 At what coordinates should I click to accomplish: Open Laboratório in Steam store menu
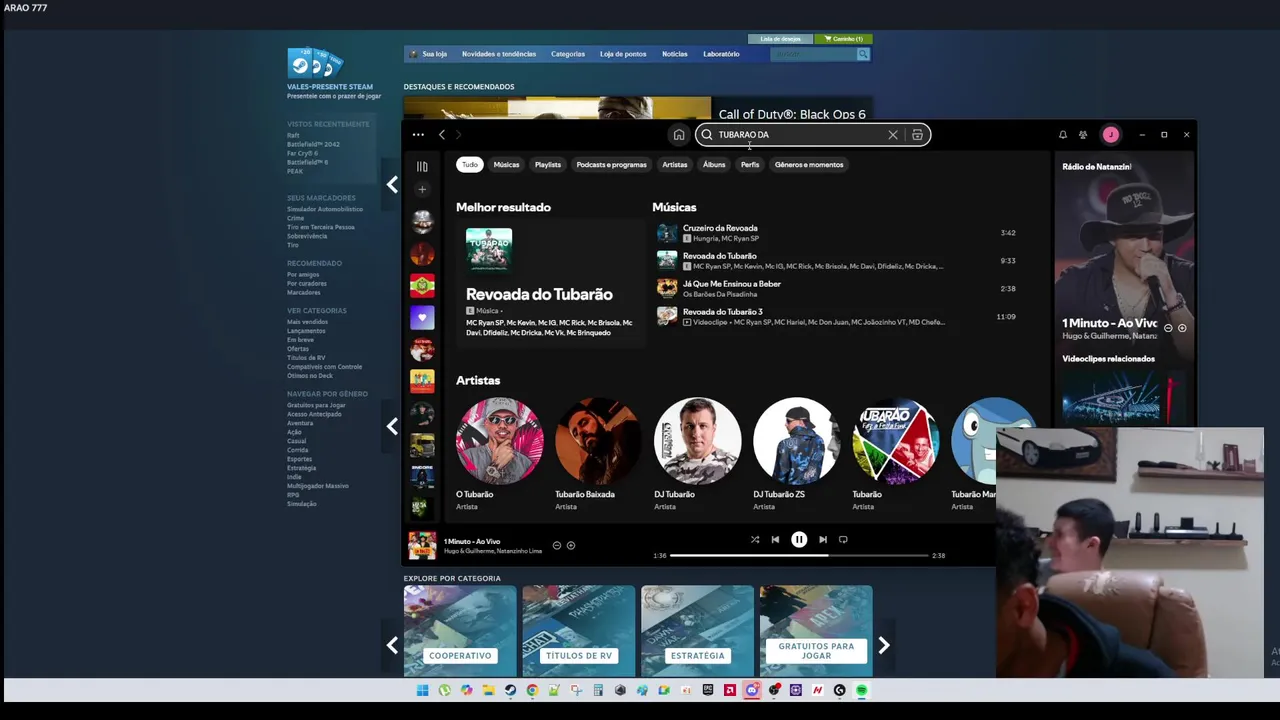coord(721,54)
